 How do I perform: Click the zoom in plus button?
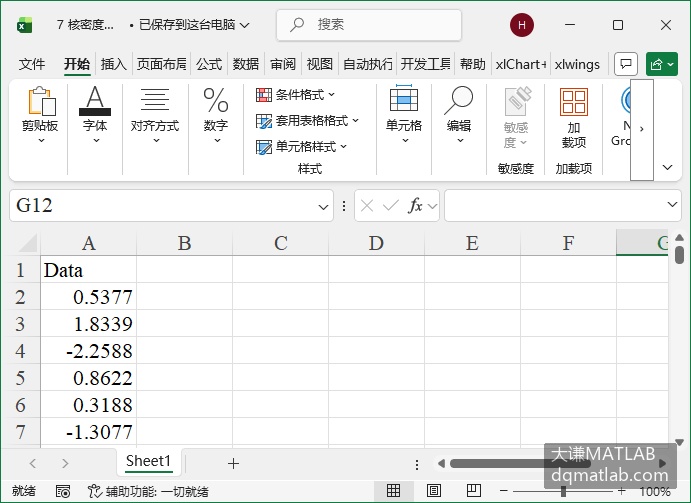coord(621,491)
